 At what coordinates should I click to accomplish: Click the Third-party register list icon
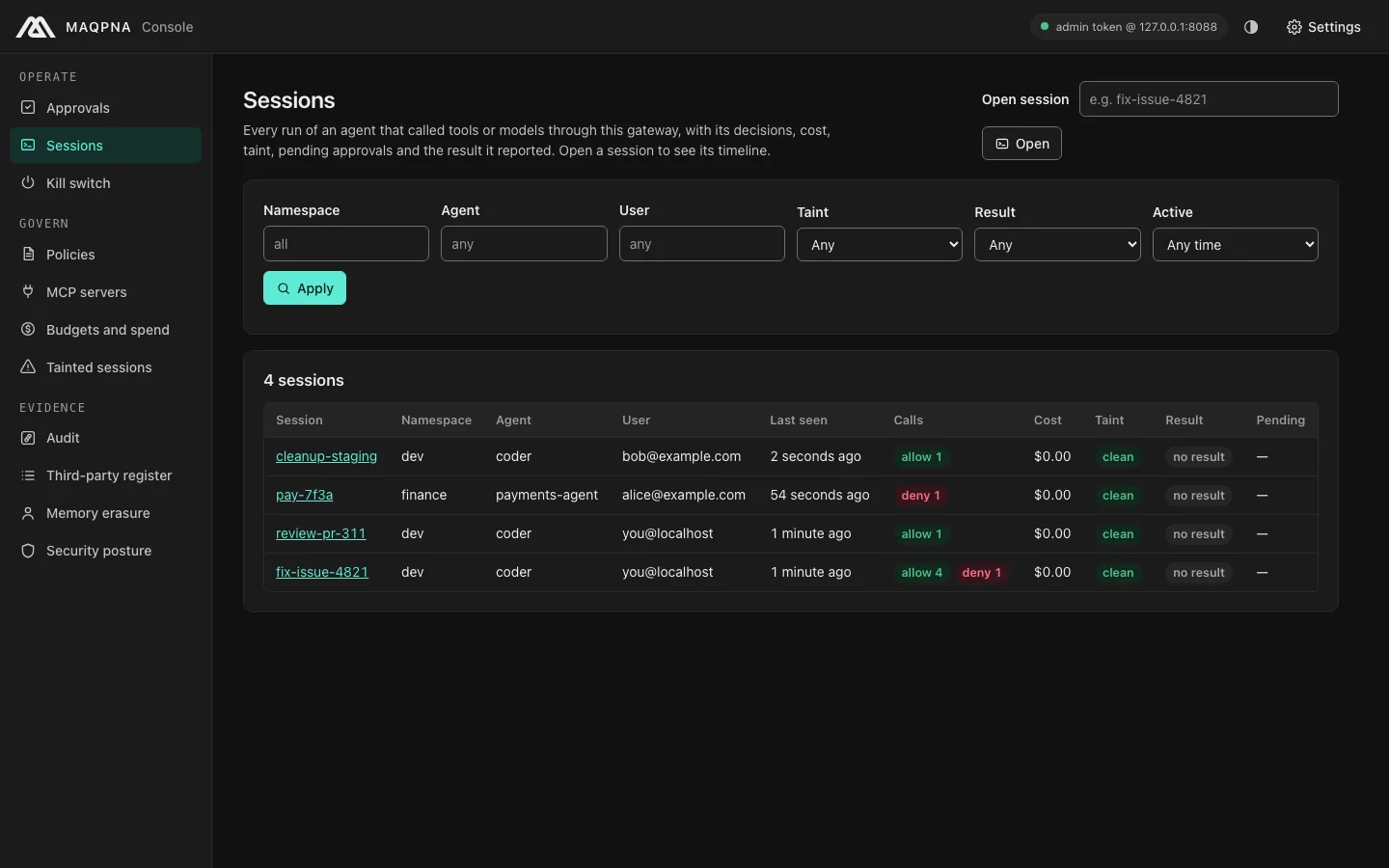pos(28,475)
